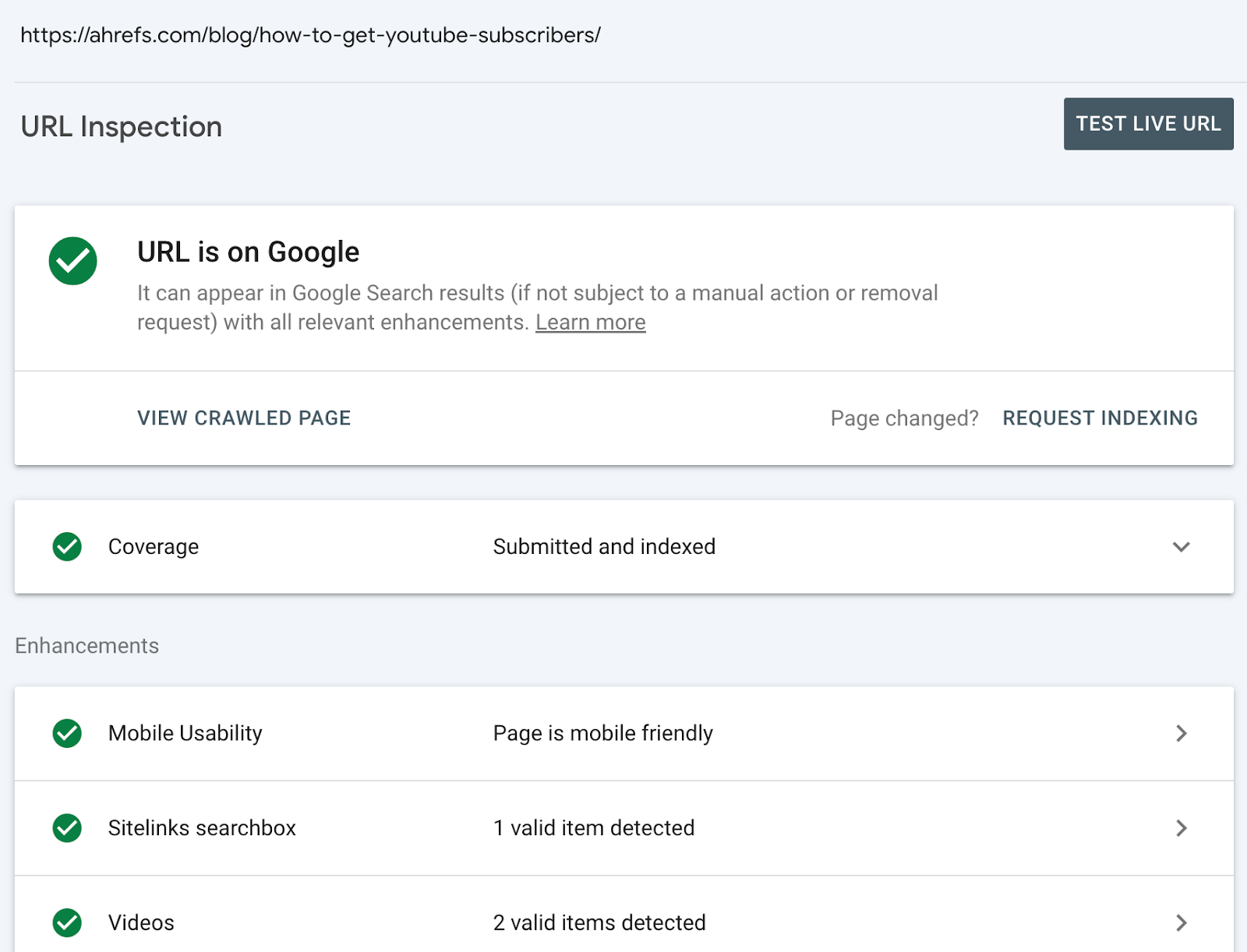Open Videos details arrow
The image size is (1247, 952).
point(1181,923)
